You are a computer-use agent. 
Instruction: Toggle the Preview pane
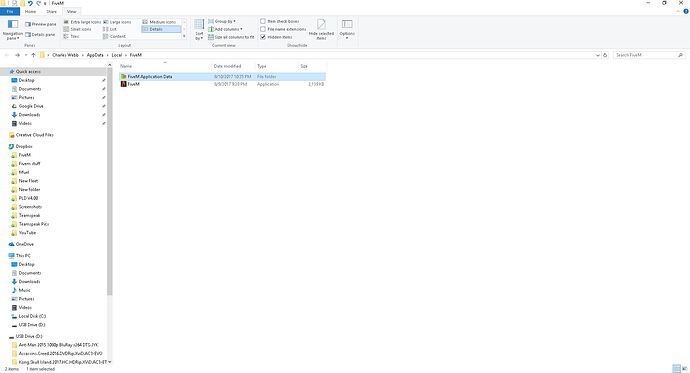pos(41,24)
